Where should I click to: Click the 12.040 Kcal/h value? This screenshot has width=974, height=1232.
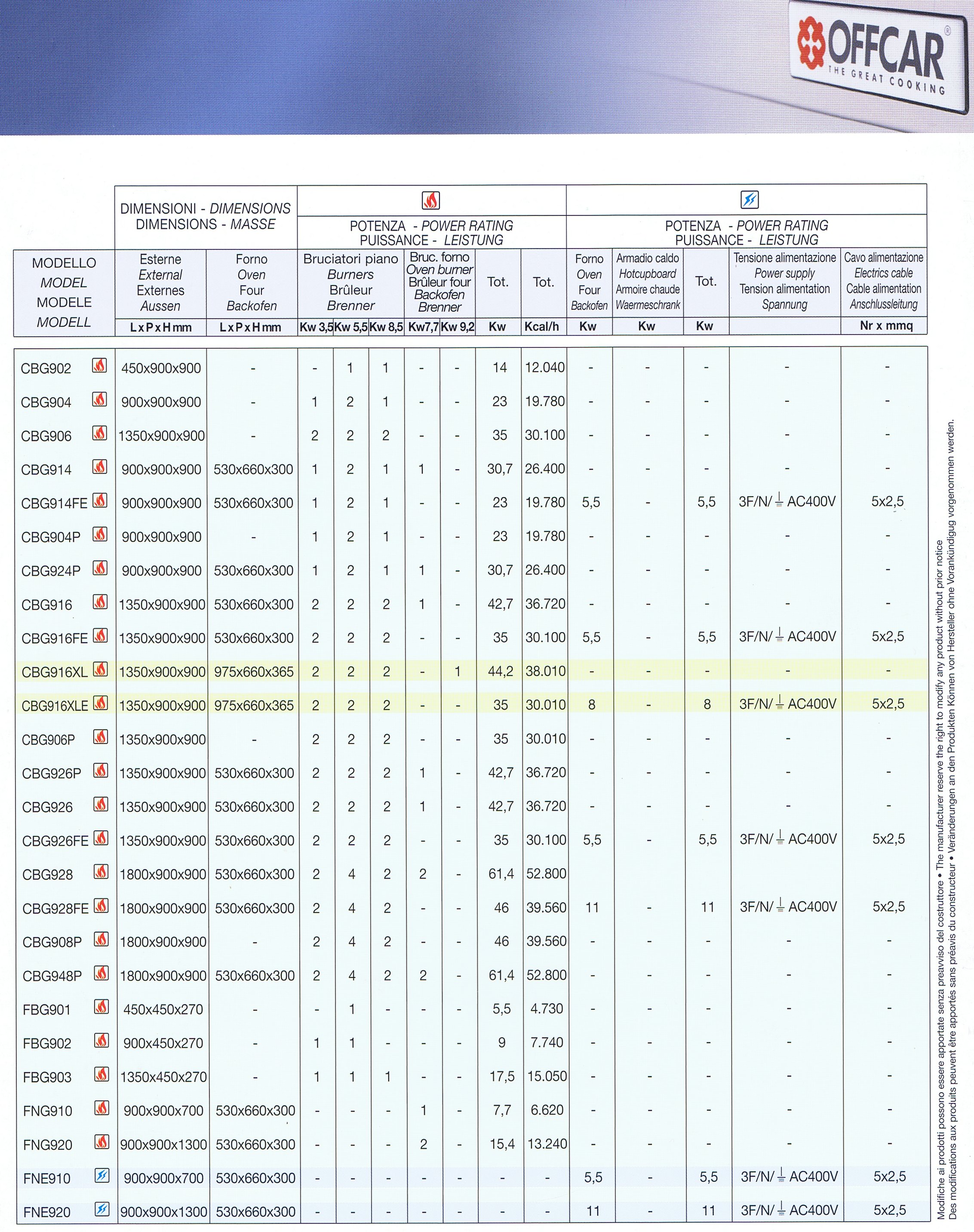(x=544, y=367)
